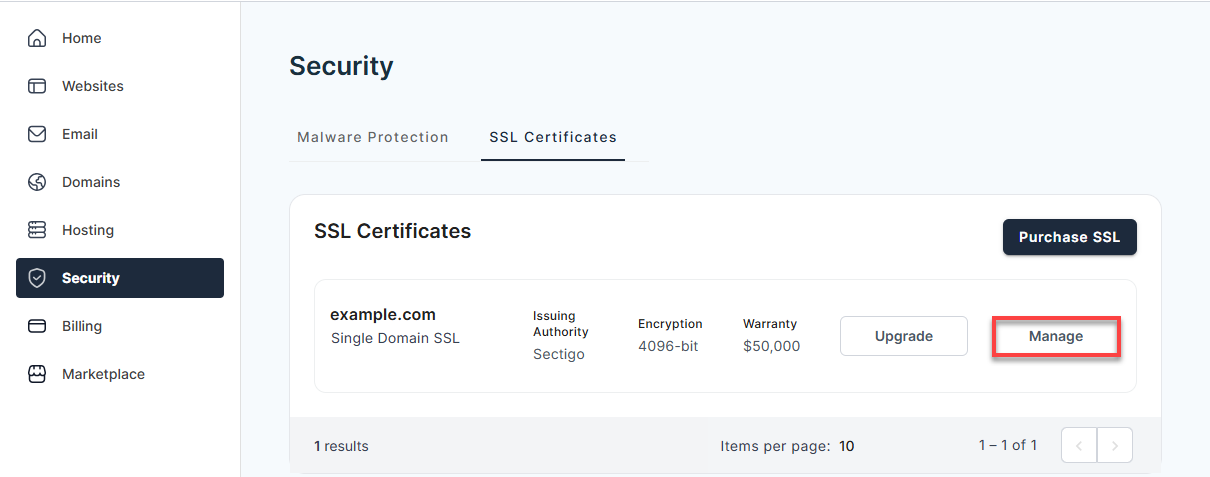This screenshot has height=477, width=1210.
Task: Click the Billing card icon
Action: (x=37, y=326)
